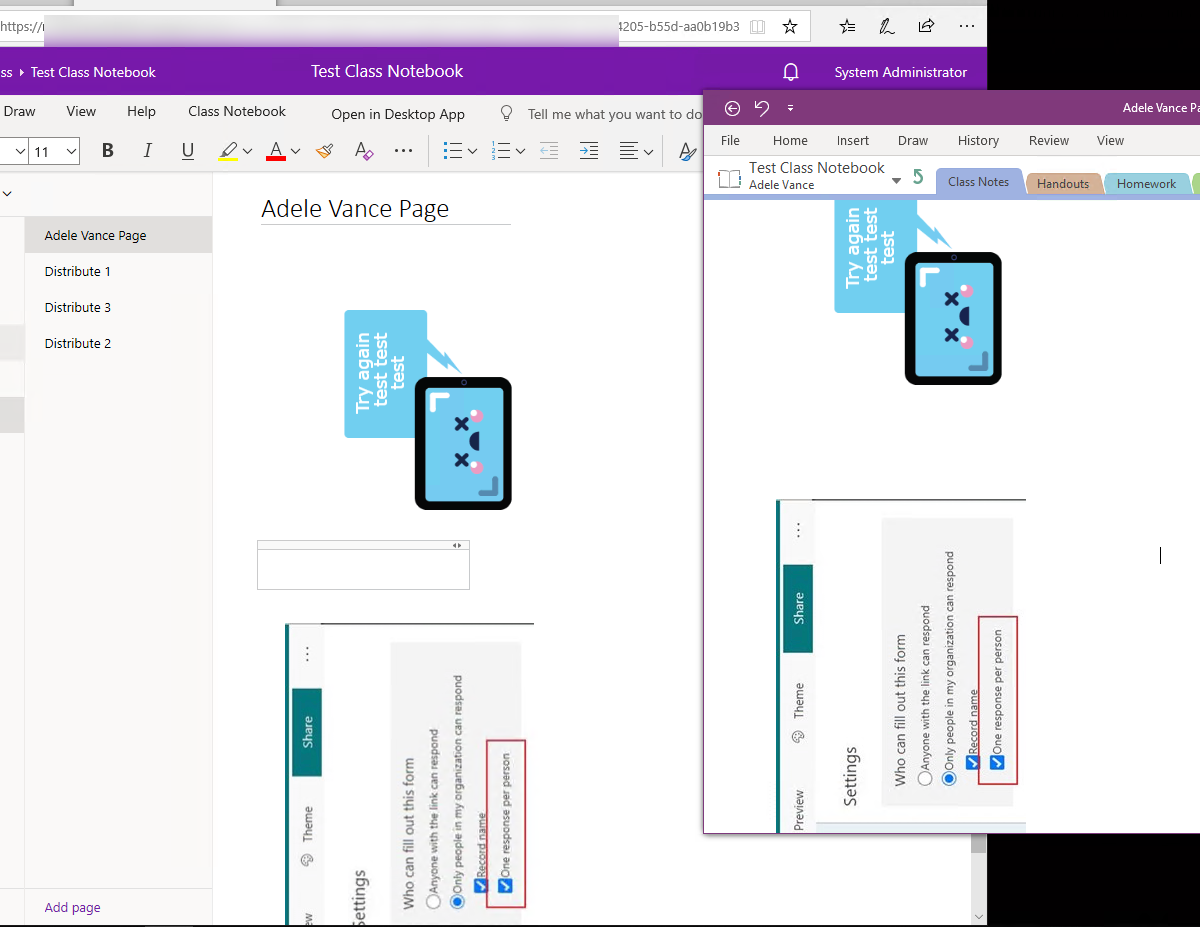Select the Format Painter brush icon
The image size is (1200, 927).
coord(324,151)
